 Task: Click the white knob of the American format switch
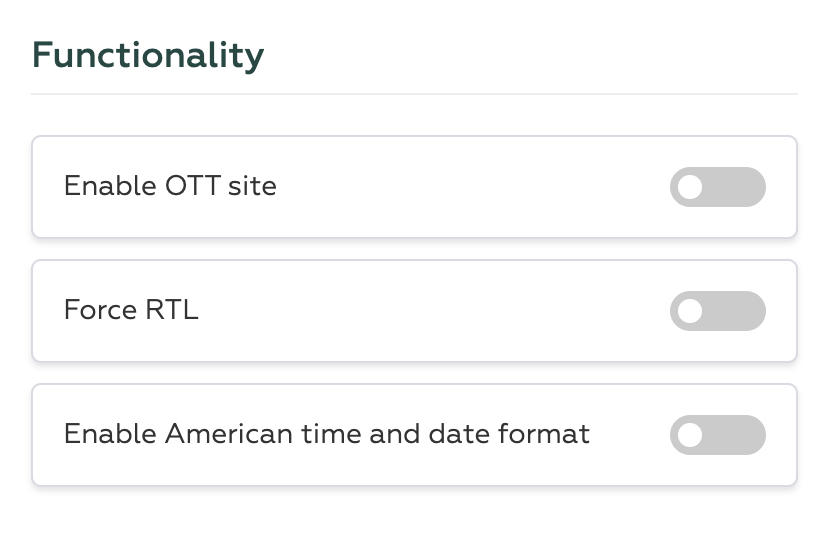(690, 435)
